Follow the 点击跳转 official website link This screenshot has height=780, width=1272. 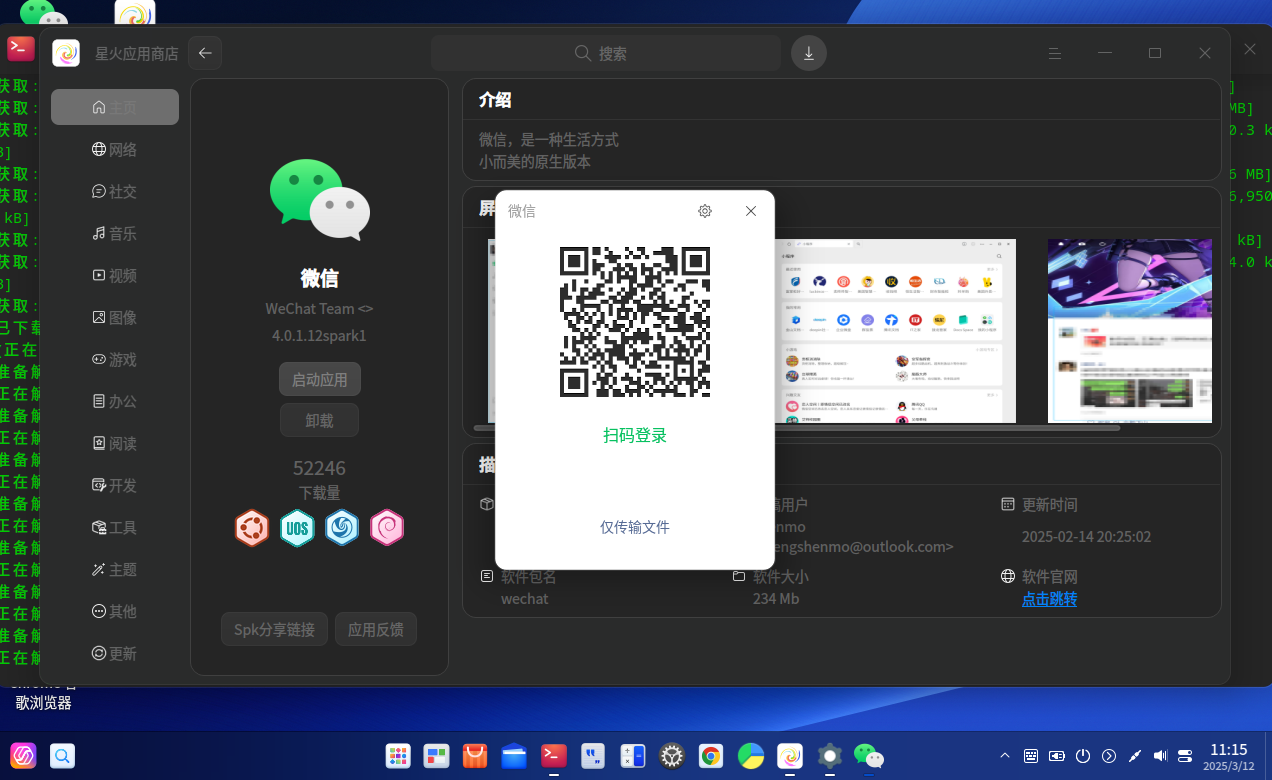(x=1049, y=599)
